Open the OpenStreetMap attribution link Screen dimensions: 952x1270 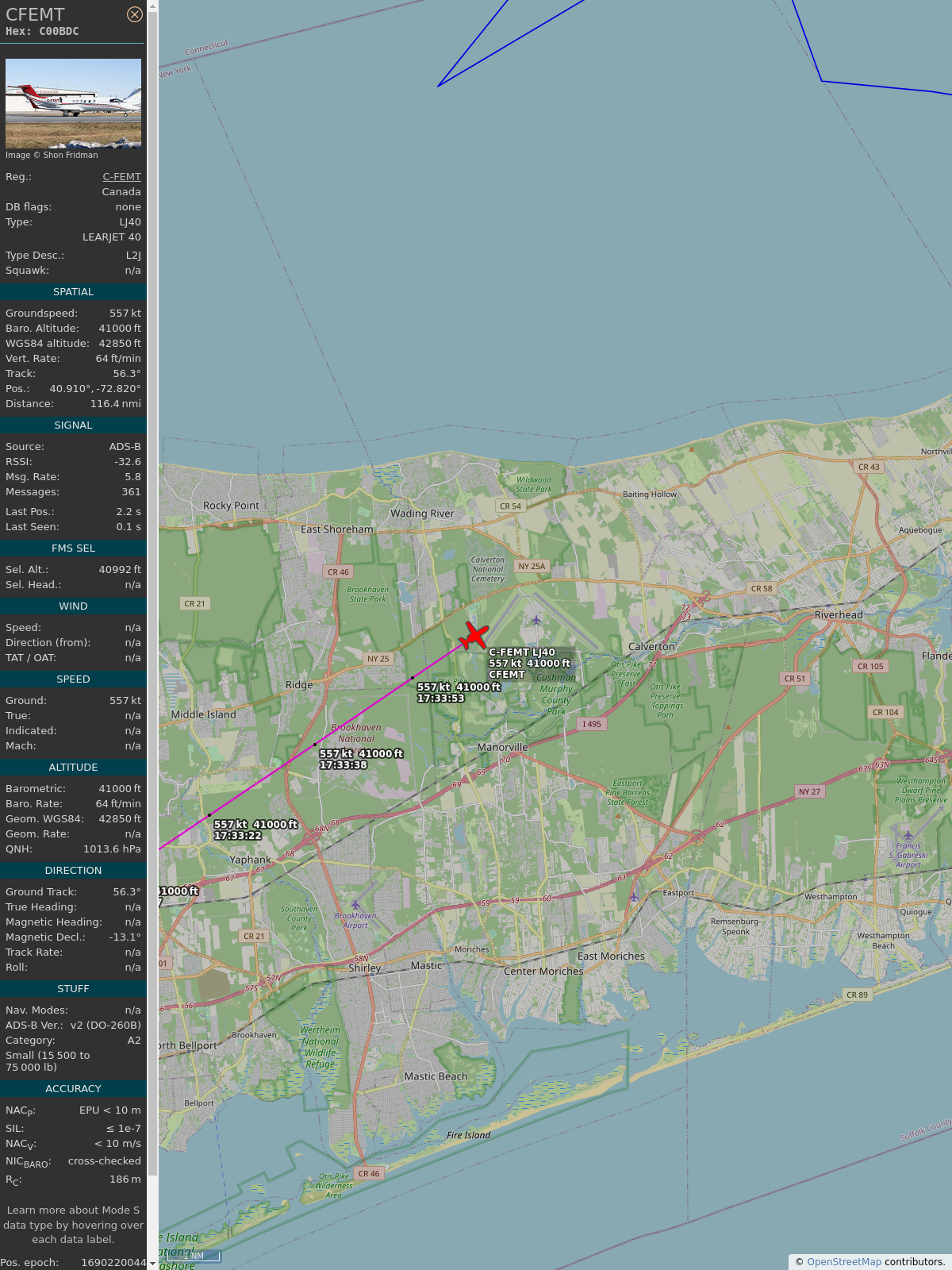(x=843, y=1261)
